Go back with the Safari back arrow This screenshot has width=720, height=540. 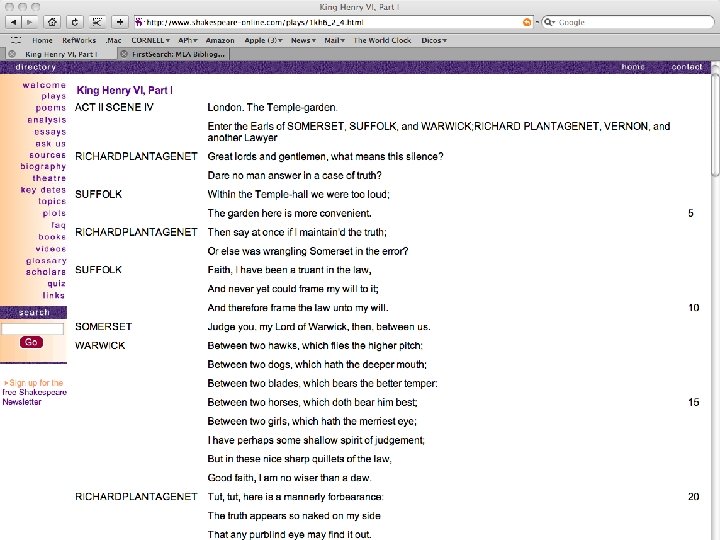14,22
